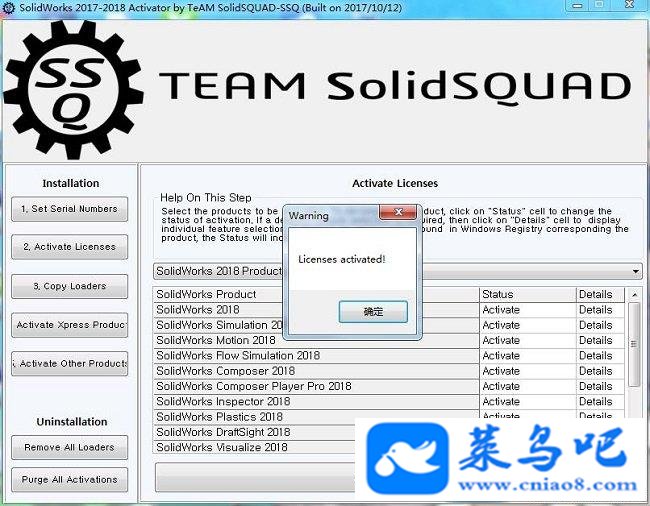Image resolution: width=650 pixels, height=506 pixels.
Task: Open Details for Composer Player Pro 2018
Action: click(x=600, y=387)
